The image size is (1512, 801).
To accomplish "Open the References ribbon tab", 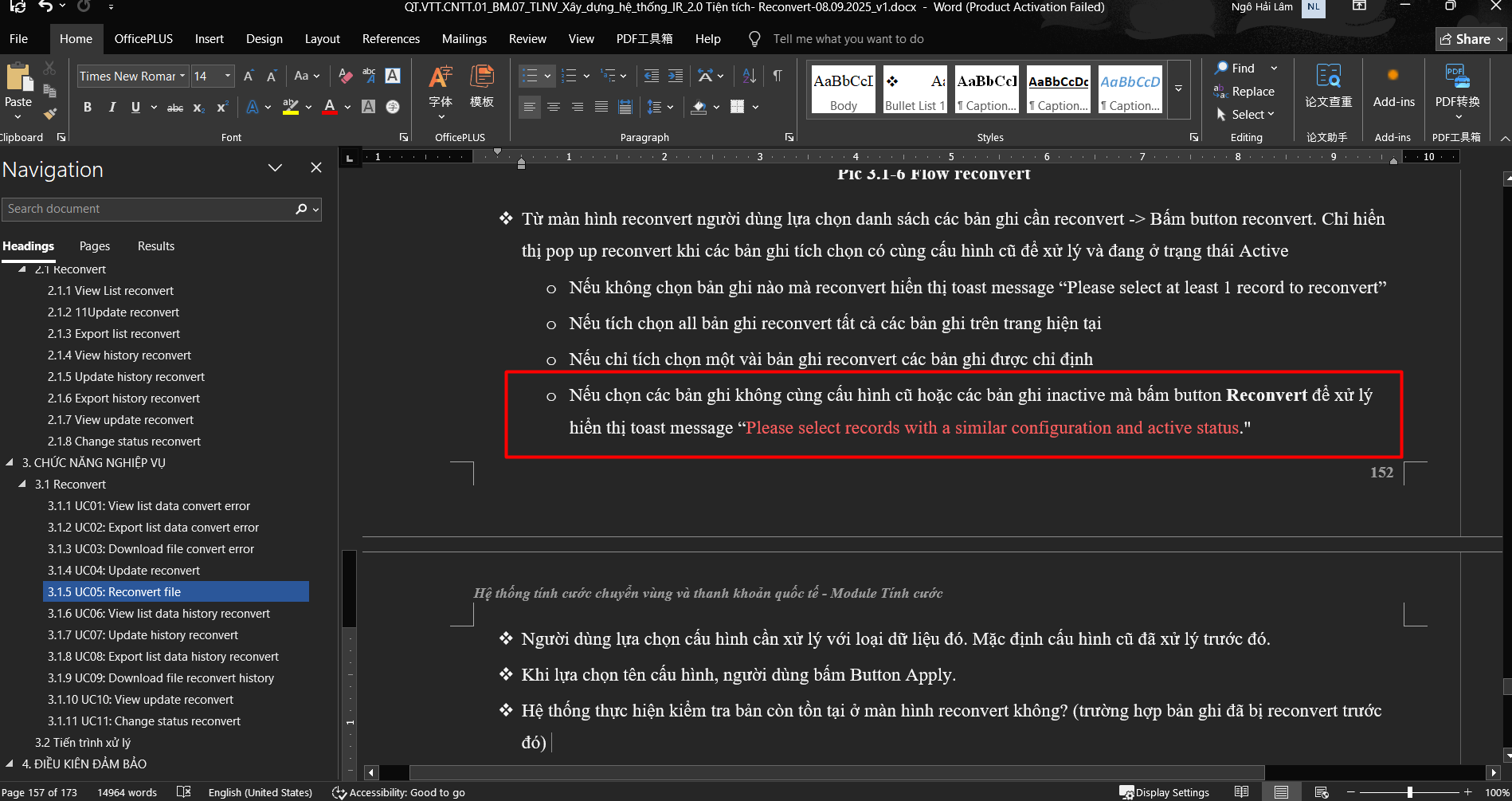I will pos(390,39).
